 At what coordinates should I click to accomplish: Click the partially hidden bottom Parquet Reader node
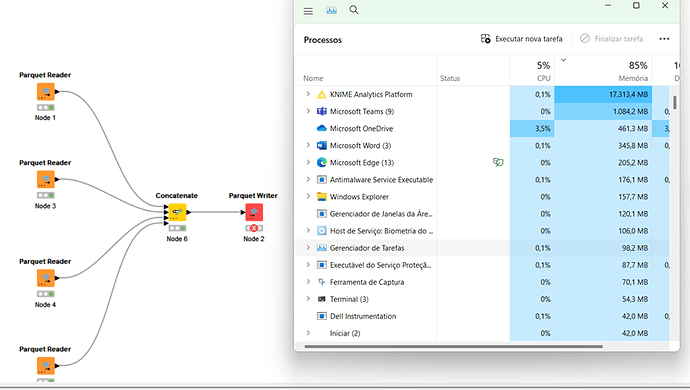tap(45, 366)
